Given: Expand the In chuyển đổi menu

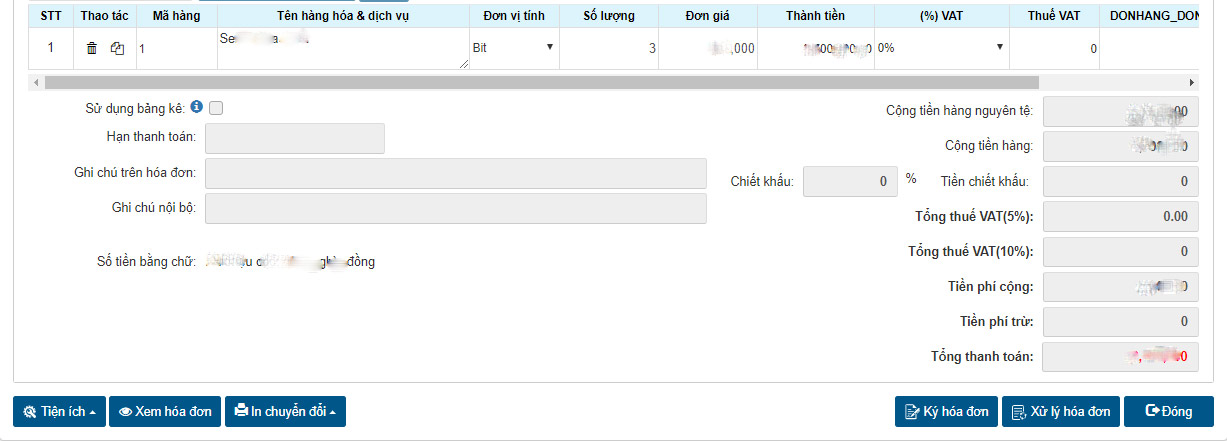Looking at the screenshot, I should [285, 412].
